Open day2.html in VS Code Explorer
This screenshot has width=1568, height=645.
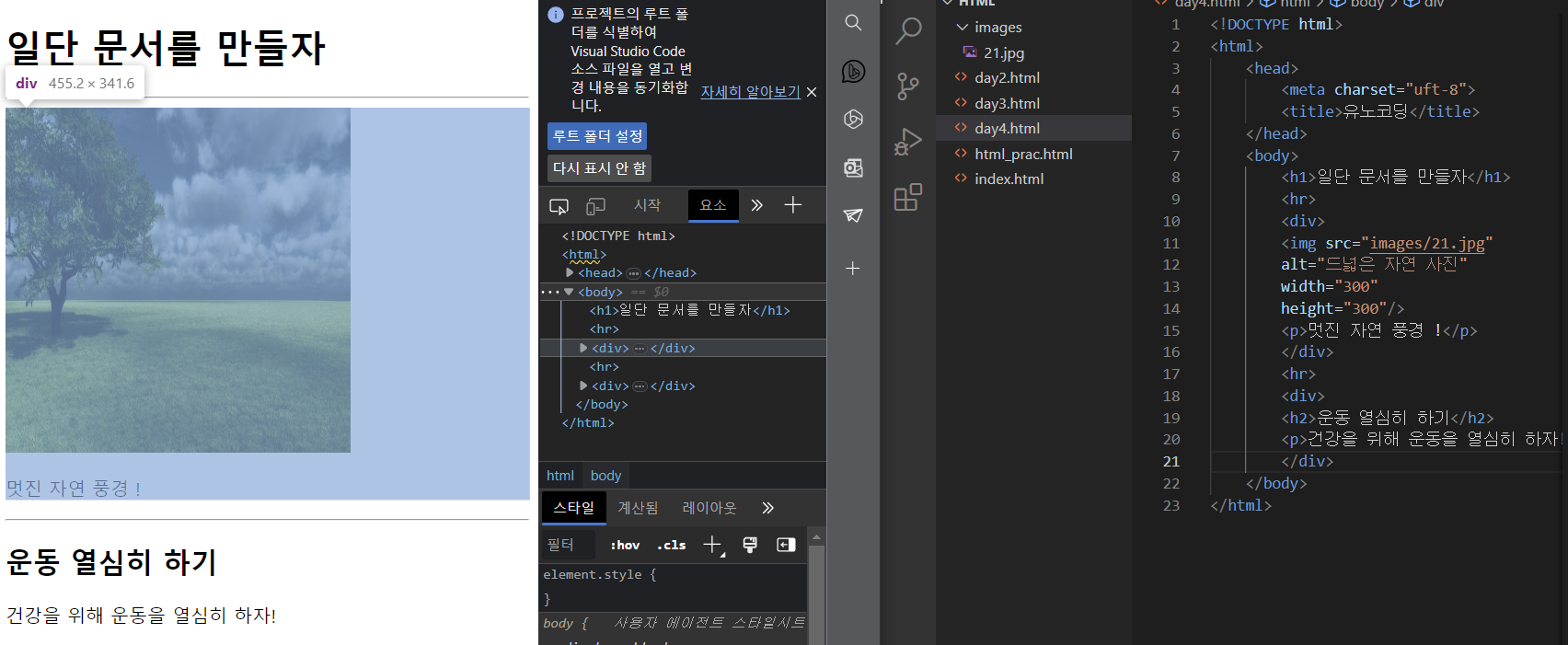(x=1007, y=78)
